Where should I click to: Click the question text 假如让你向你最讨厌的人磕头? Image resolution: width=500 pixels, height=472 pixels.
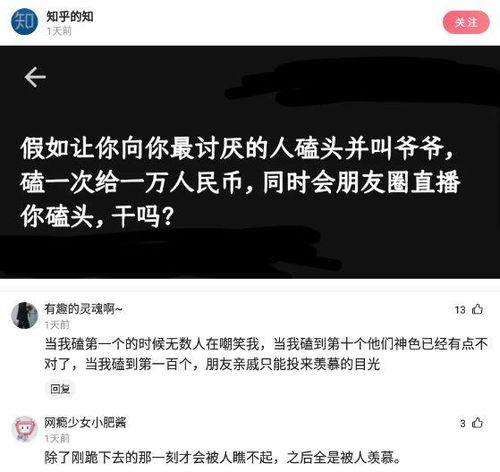tap(240, 182)
